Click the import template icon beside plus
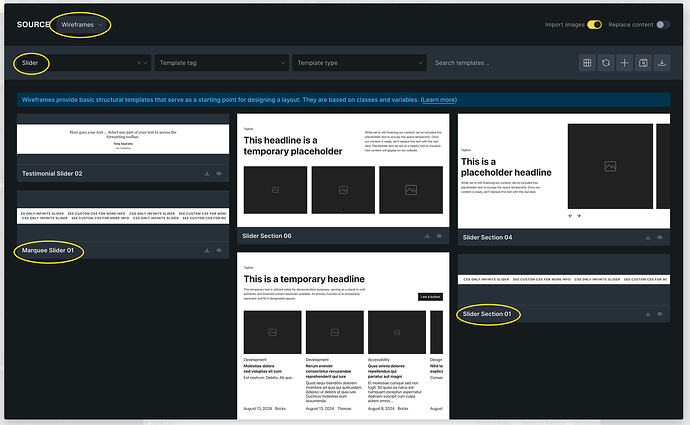The height and width of the screenshot is (425, 690). click(x=643, y=63)
